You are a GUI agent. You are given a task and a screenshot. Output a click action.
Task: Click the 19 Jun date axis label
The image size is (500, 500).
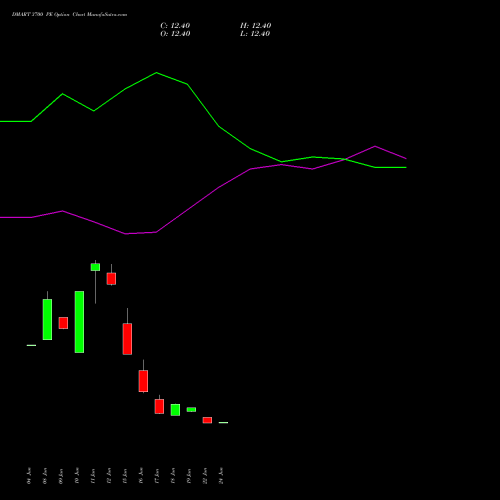189,476
